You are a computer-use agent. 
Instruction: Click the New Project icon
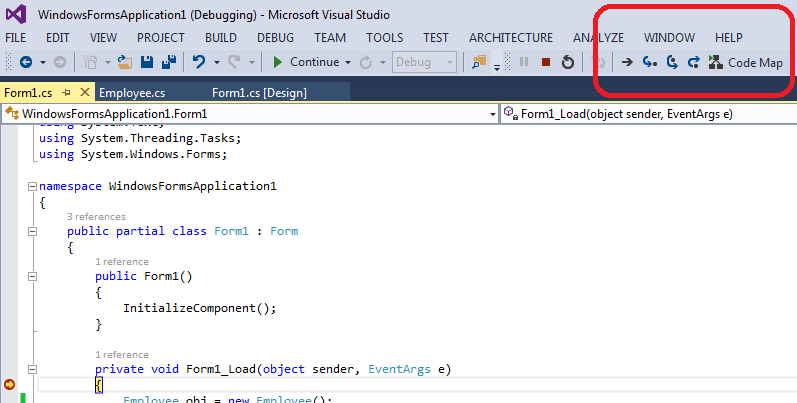pyautogui.click(x=90, y=62)
